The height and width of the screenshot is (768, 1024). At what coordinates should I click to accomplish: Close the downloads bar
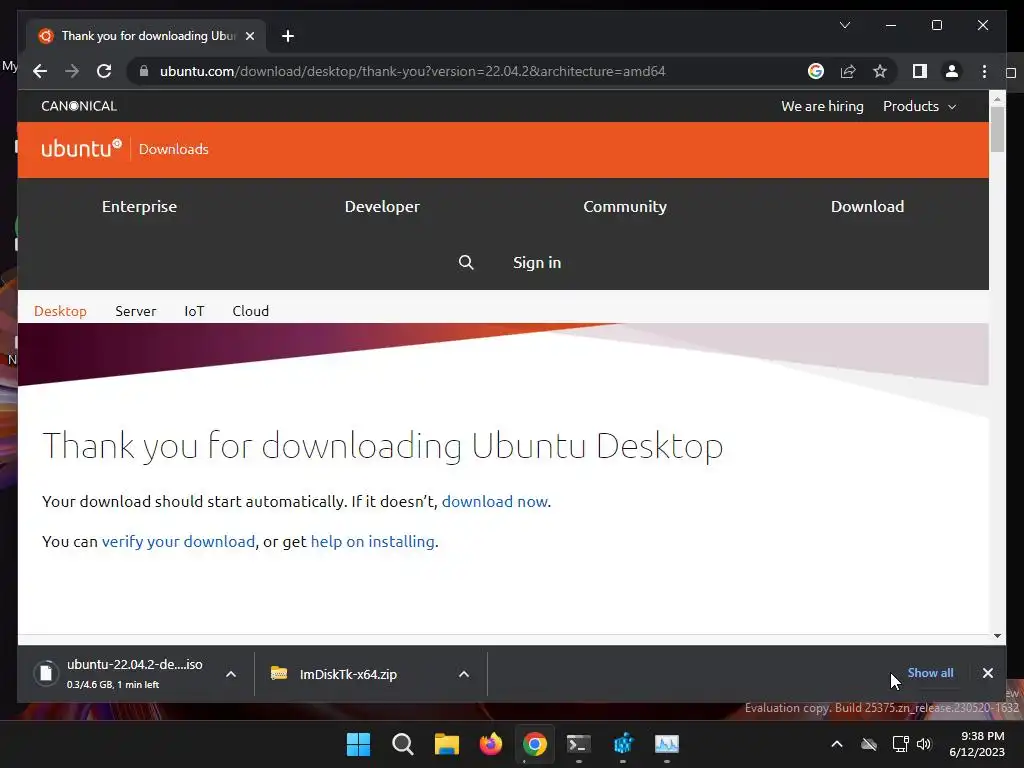tap(987, 673)
